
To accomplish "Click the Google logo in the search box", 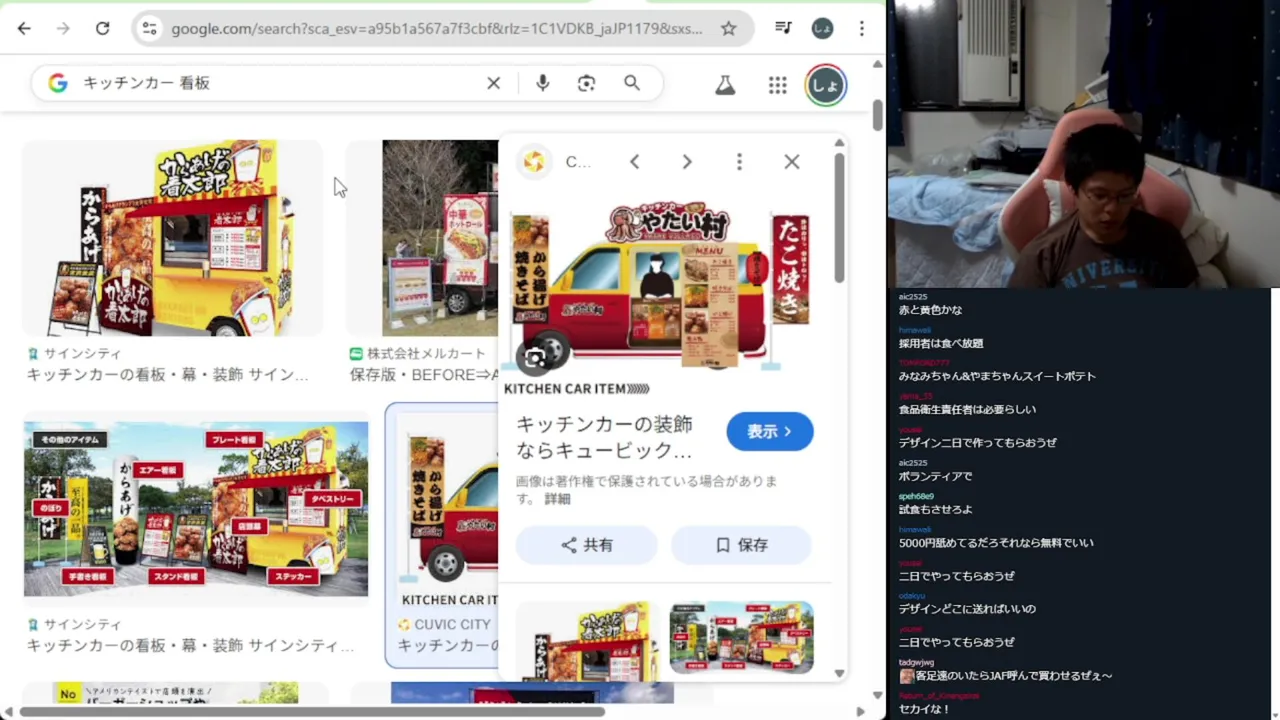I will pyautogui.click(x=58, y=83).
